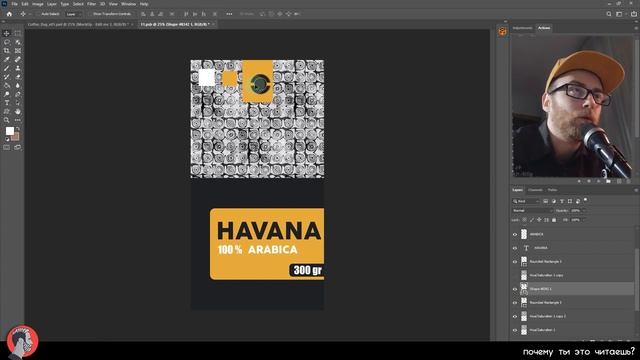Switch to the Paths tab

(552, 190)
